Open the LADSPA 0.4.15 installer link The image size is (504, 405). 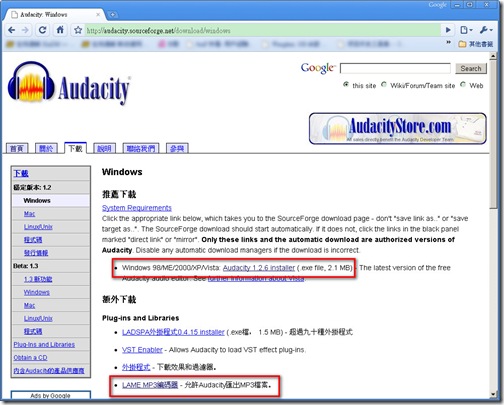173,332
